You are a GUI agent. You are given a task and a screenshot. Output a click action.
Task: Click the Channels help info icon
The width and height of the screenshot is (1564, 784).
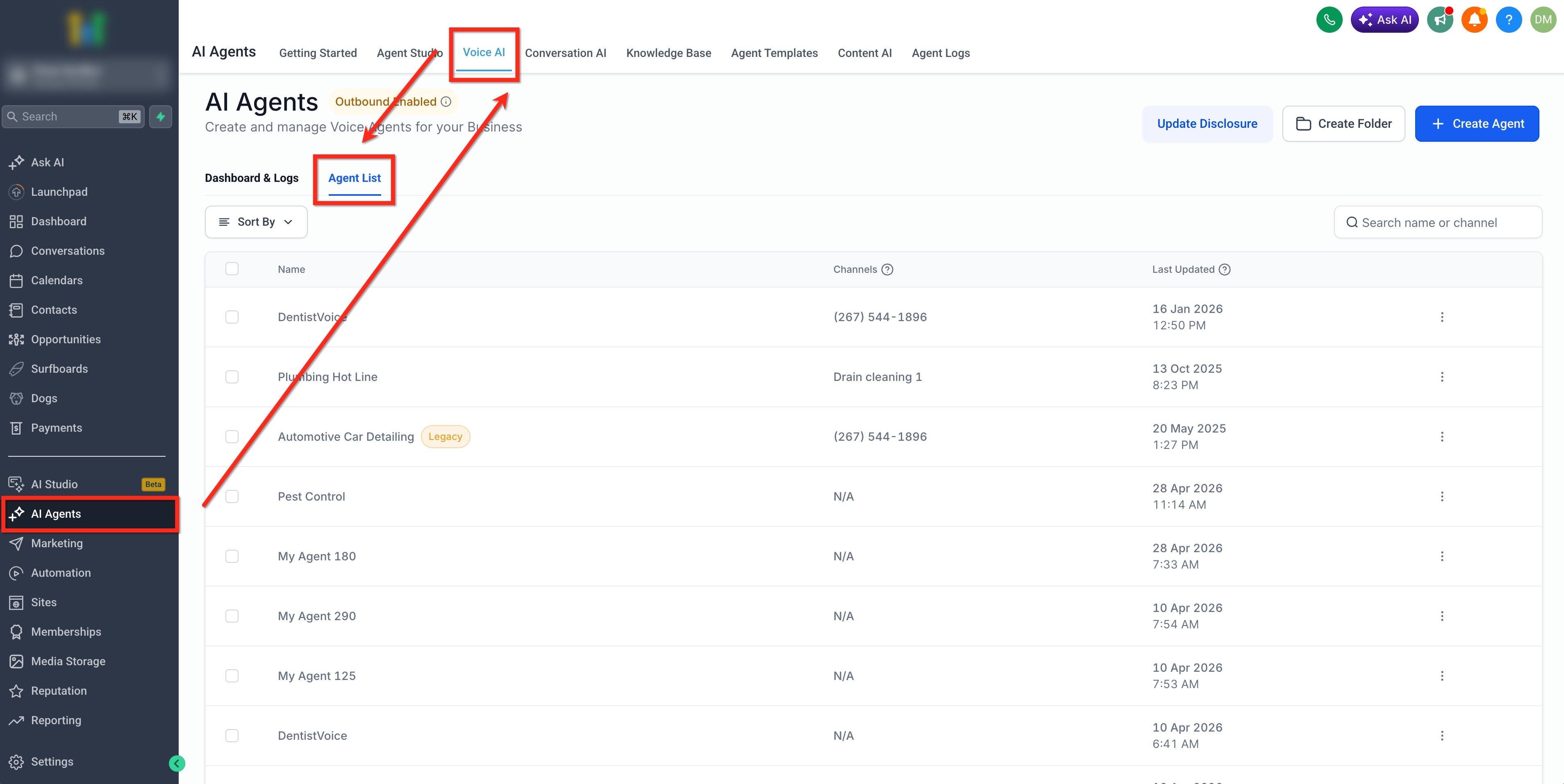point(887,270)
